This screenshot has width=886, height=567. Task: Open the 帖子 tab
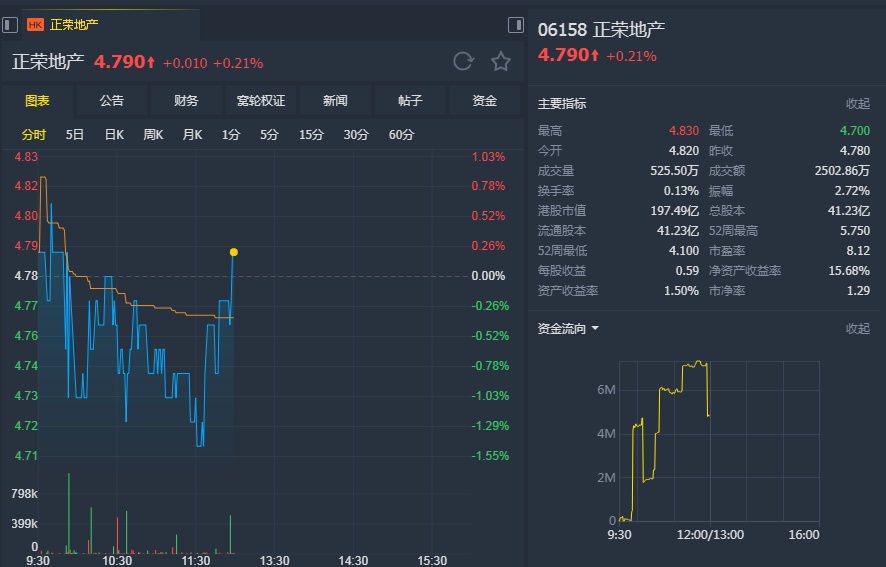pyautogui.click(x=410, y=101)
